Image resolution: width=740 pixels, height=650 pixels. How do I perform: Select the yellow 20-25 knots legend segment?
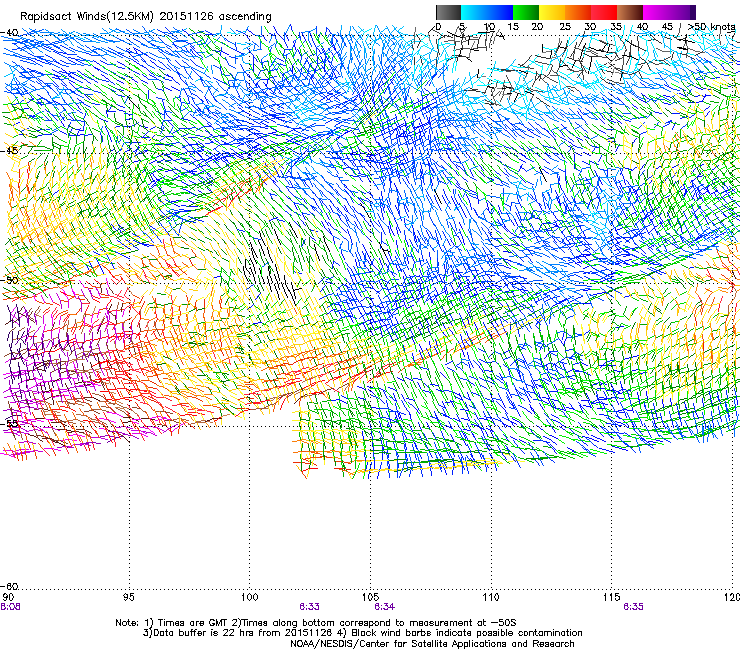coord(552,12)
